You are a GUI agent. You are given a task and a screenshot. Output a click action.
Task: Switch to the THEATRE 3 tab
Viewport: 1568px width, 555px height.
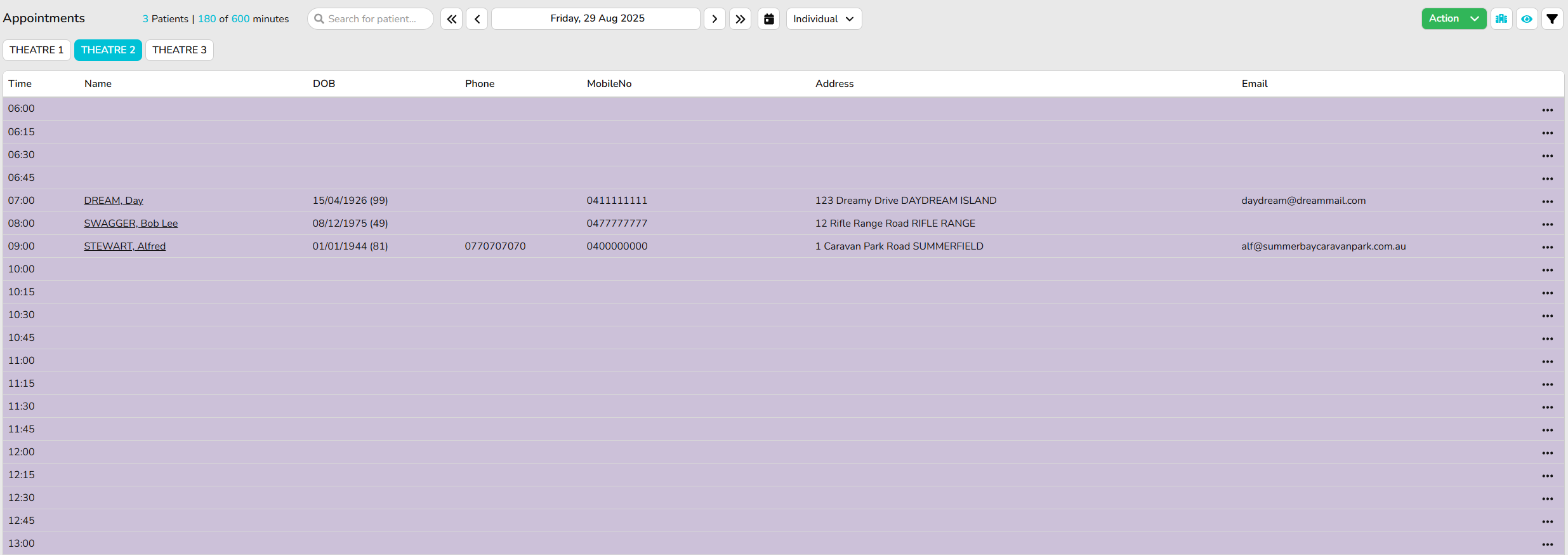(180, 50)
